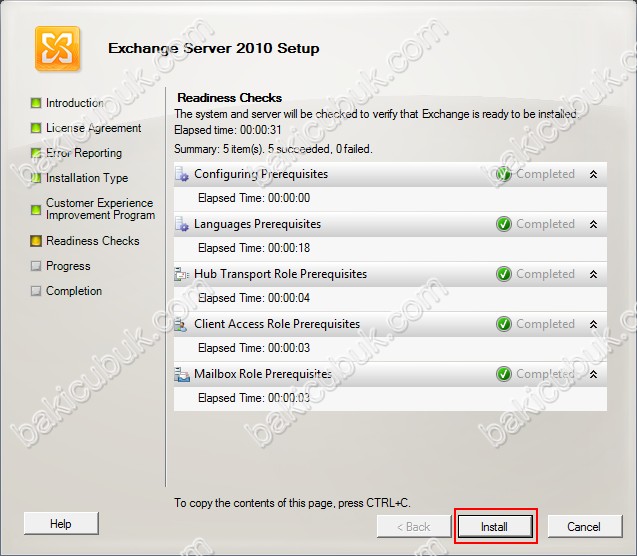This screenshot has width=637, height=556.
Task: Select the Installation Type step label
Action: pyautogui.click(x=87, y=178)
